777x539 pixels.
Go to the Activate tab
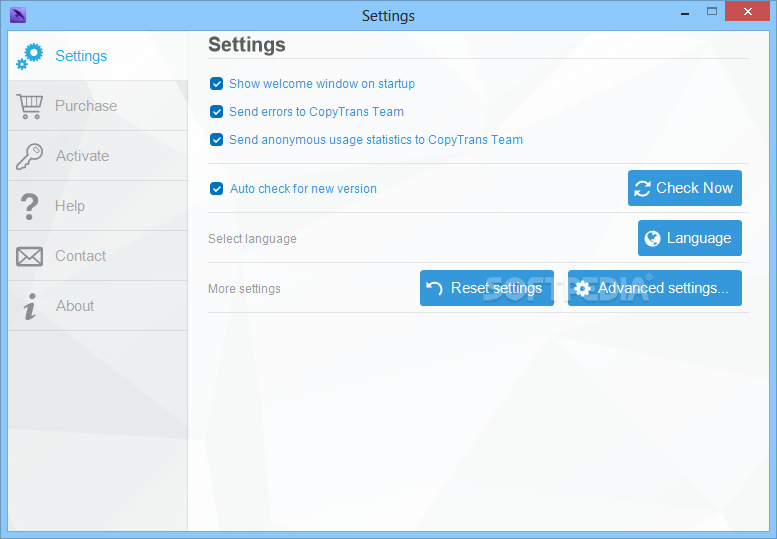click(x=98, y=156)
